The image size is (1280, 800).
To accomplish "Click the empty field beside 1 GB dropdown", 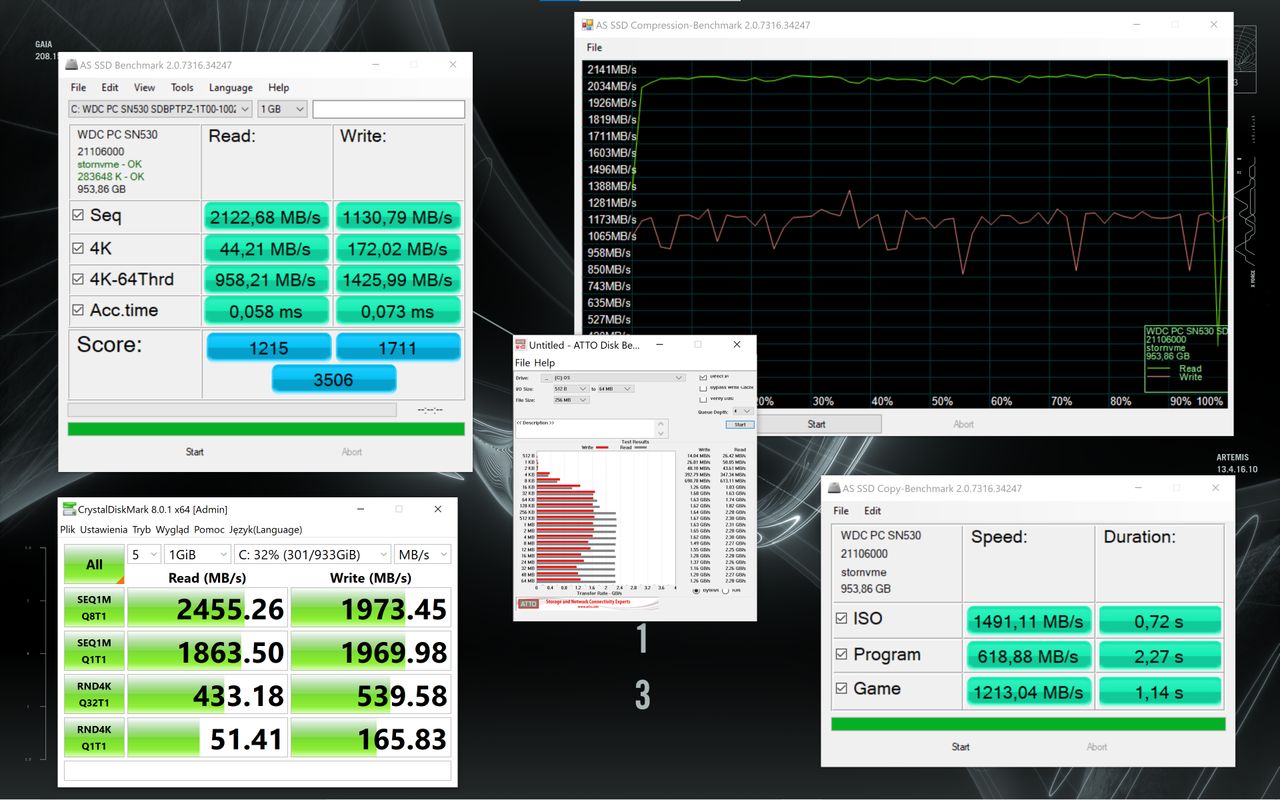I will pyautogui.click(x=389, y=109).
